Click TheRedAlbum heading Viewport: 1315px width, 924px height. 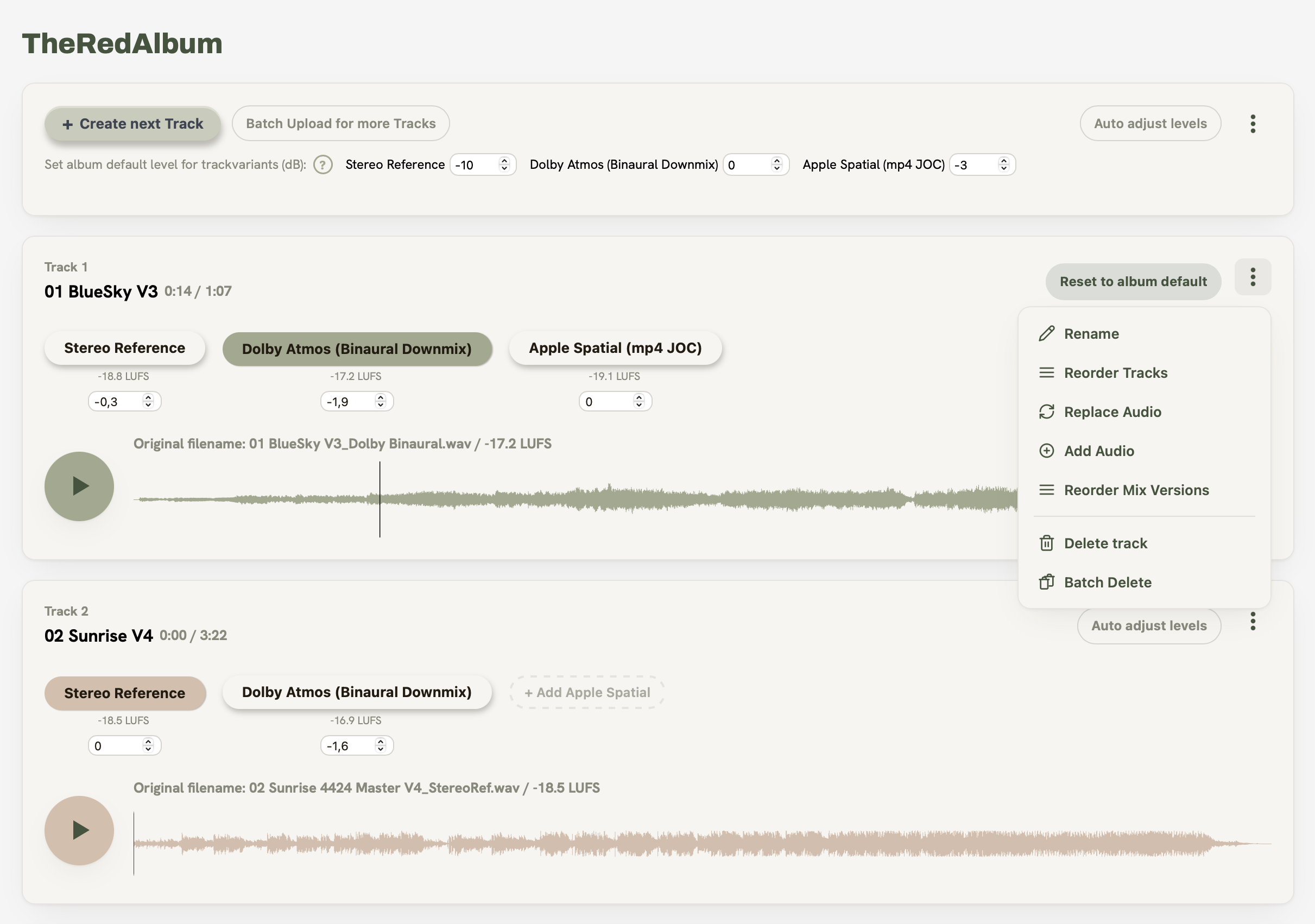pos(122,43)
